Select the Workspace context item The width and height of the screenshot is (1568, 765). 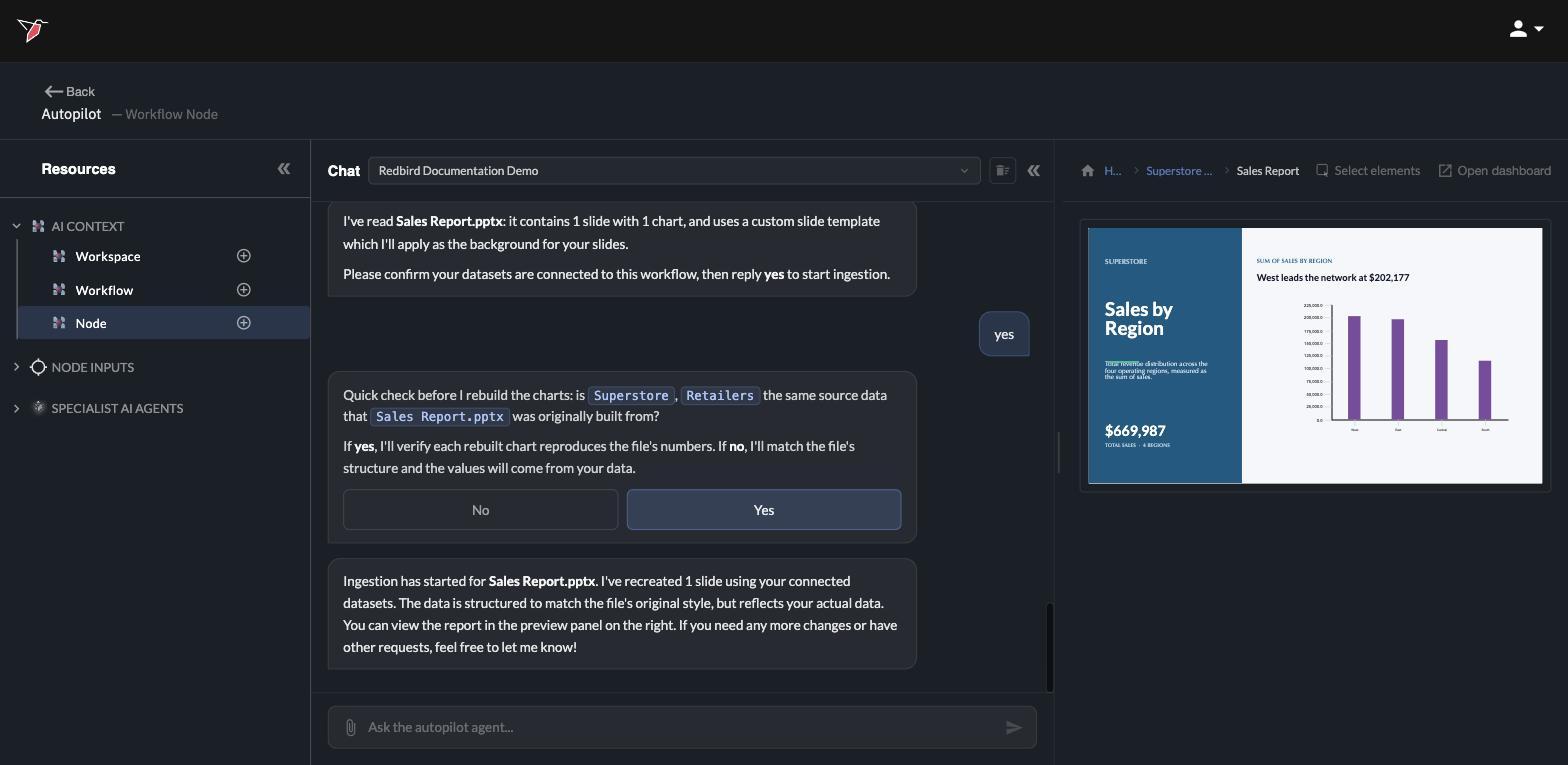click(107, 256)
